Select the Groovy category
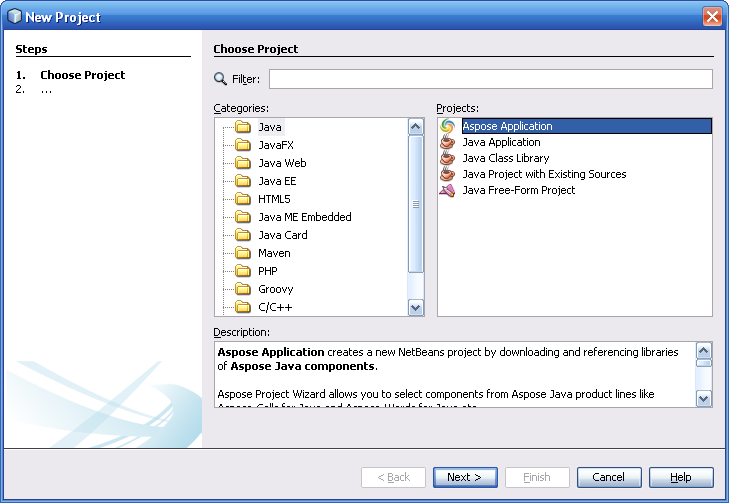 pos(276,289)
